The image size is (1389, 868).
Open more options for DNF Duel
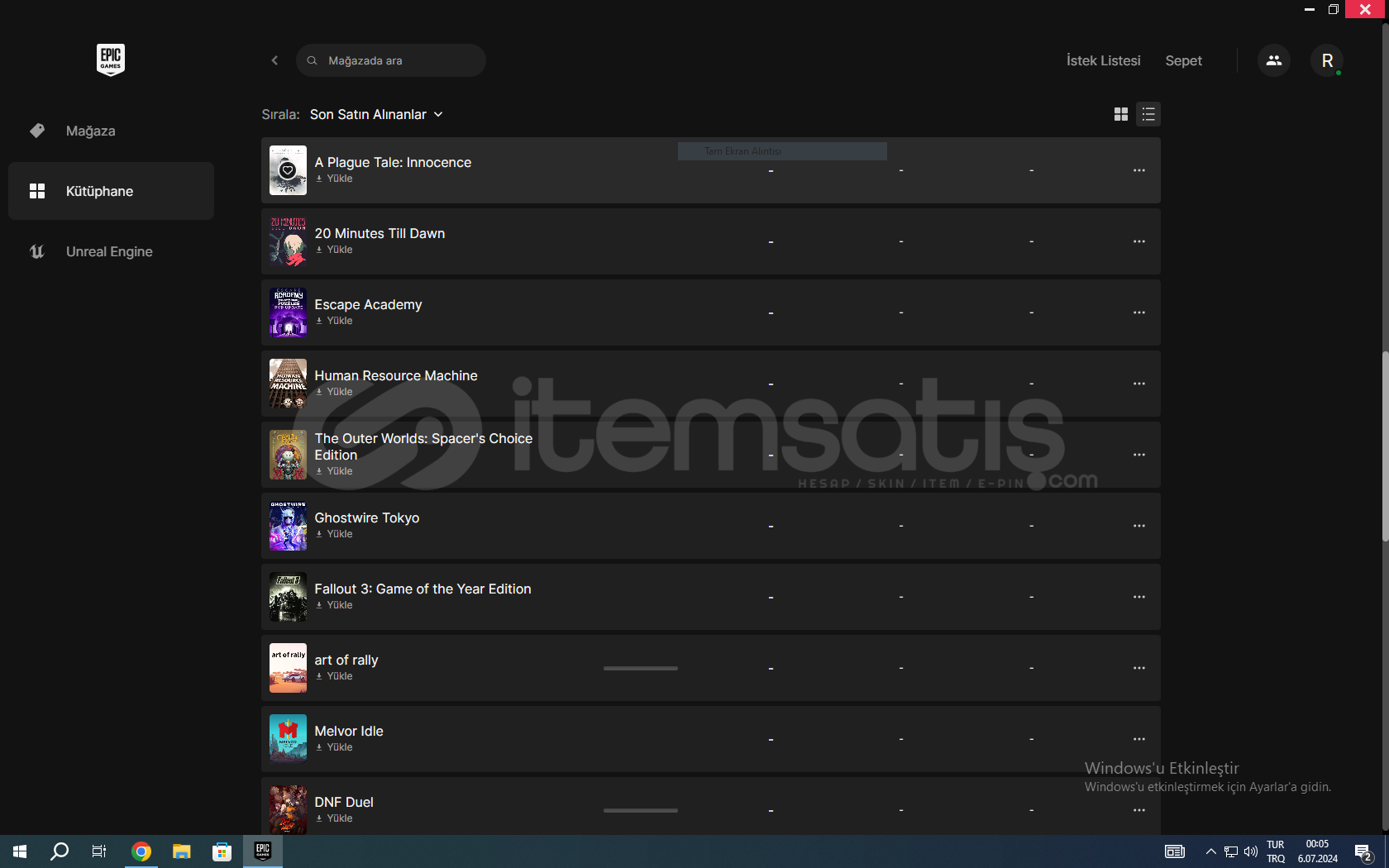pyautogui.click(x=1139, y=810)
